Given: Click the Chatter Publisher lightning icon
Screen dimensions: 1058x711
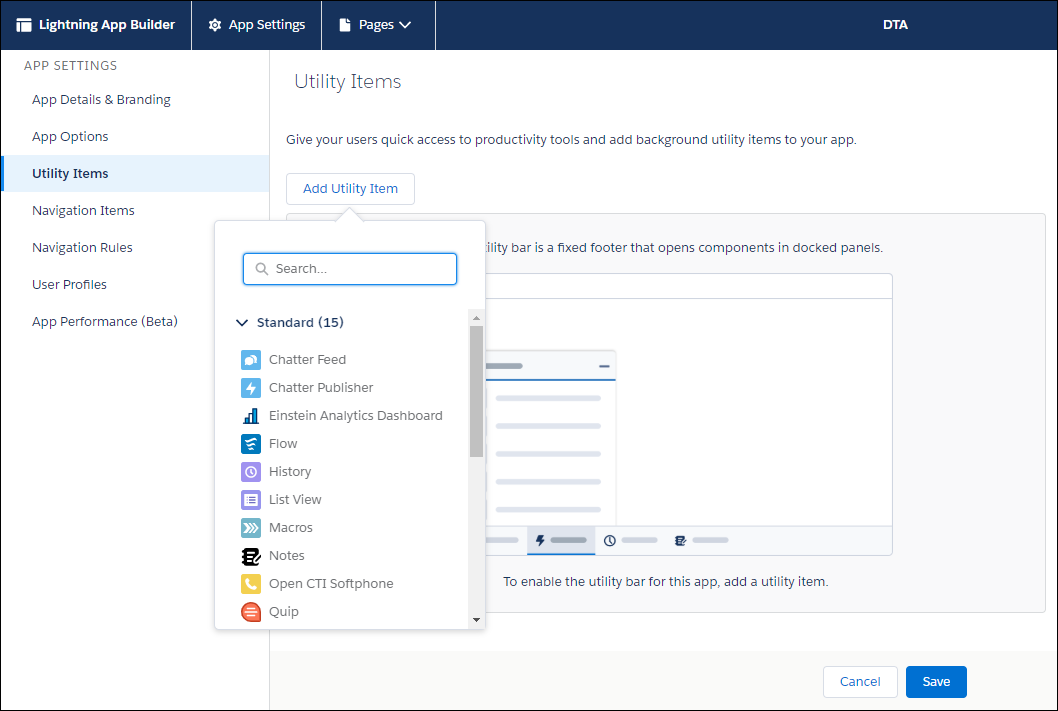Looking at the screenshot, I should [x=251, y=388].
